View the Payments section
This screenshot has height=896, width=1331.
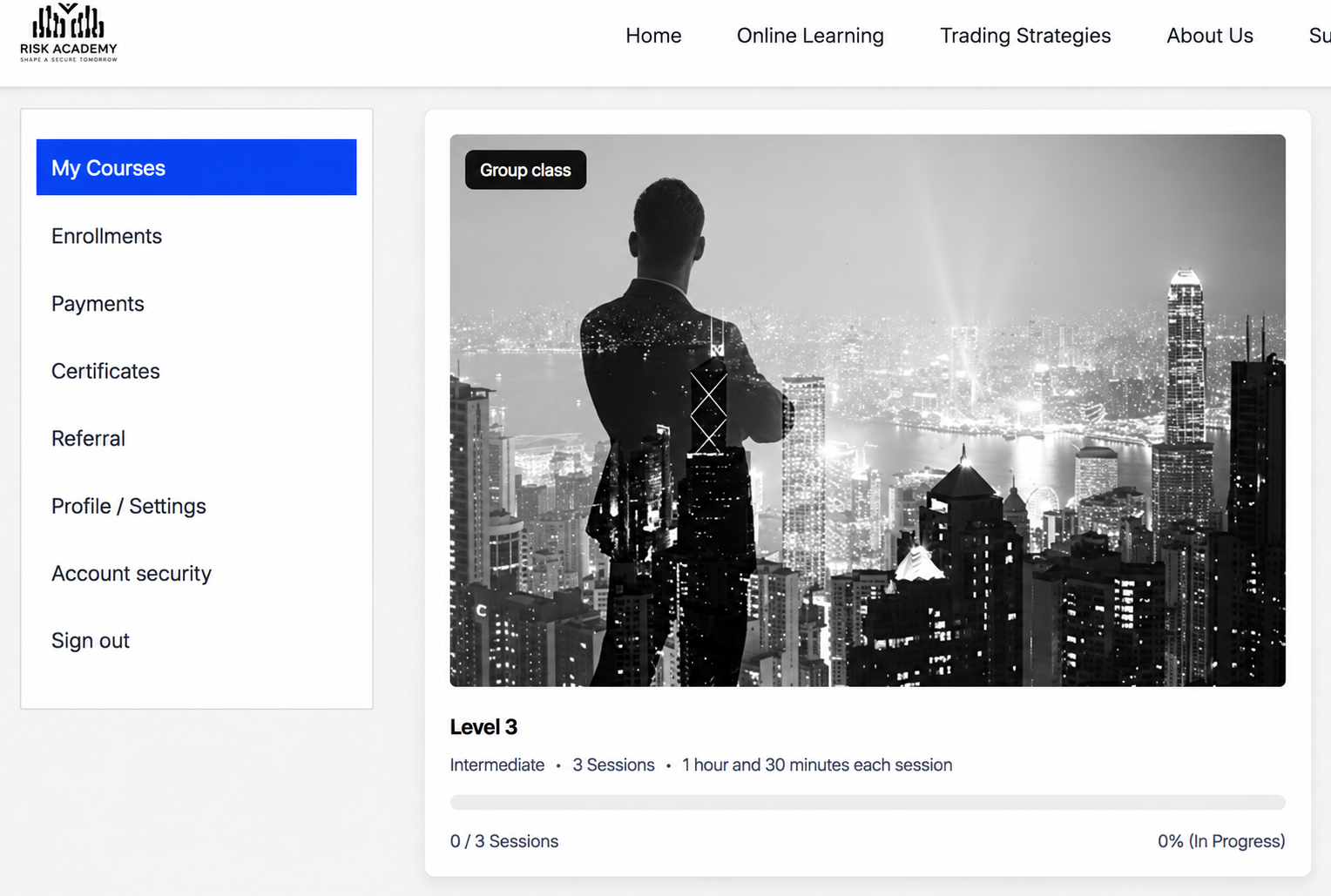98,304
